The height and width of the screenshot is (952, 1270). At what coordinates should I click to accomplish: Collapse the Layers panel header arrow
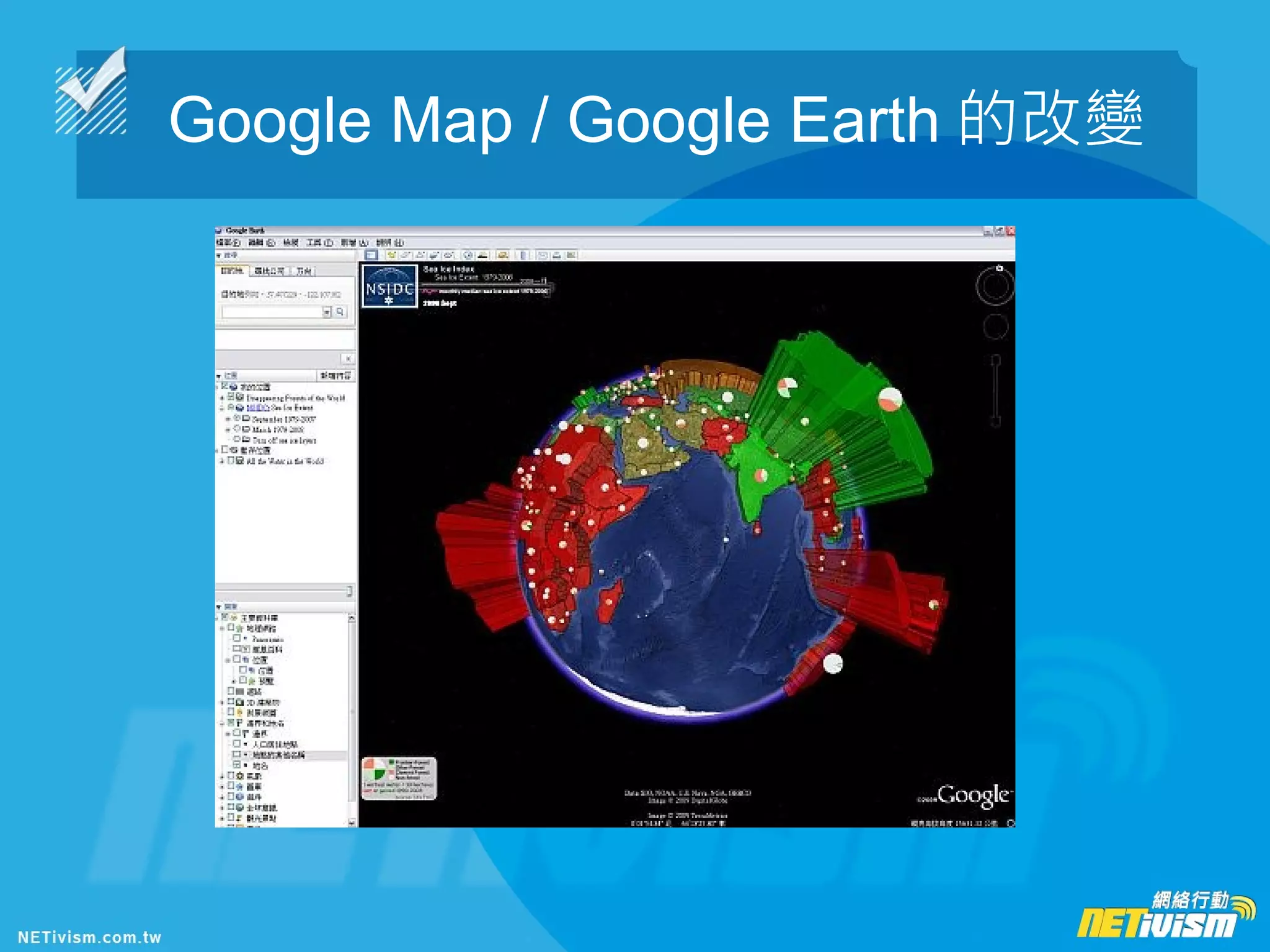pos(218,606)
